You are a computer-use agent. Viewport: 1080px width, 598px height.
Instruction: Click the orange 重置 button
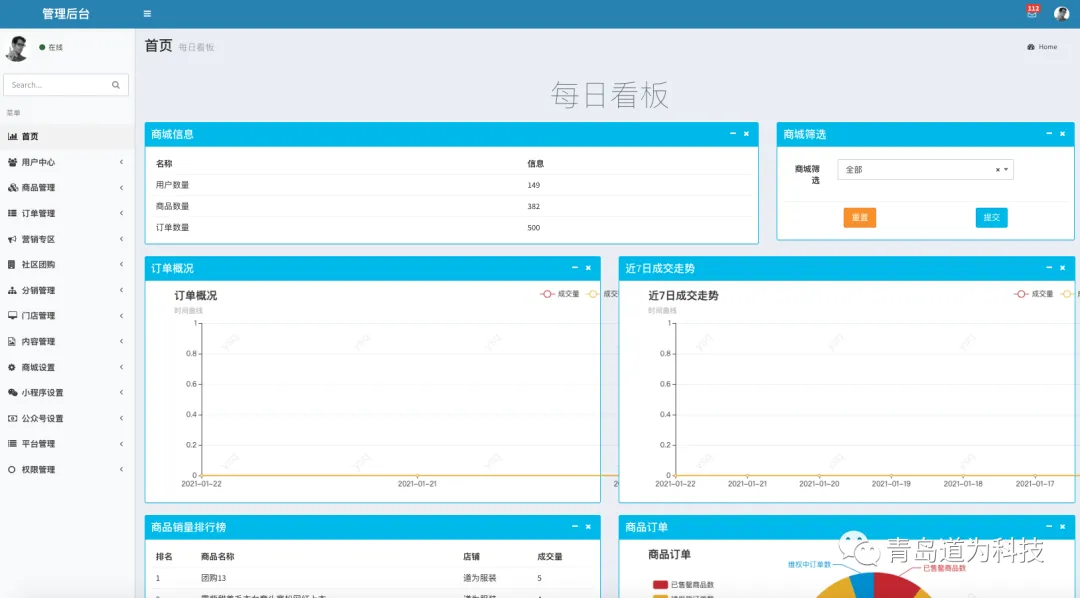(x=859, y=218)
